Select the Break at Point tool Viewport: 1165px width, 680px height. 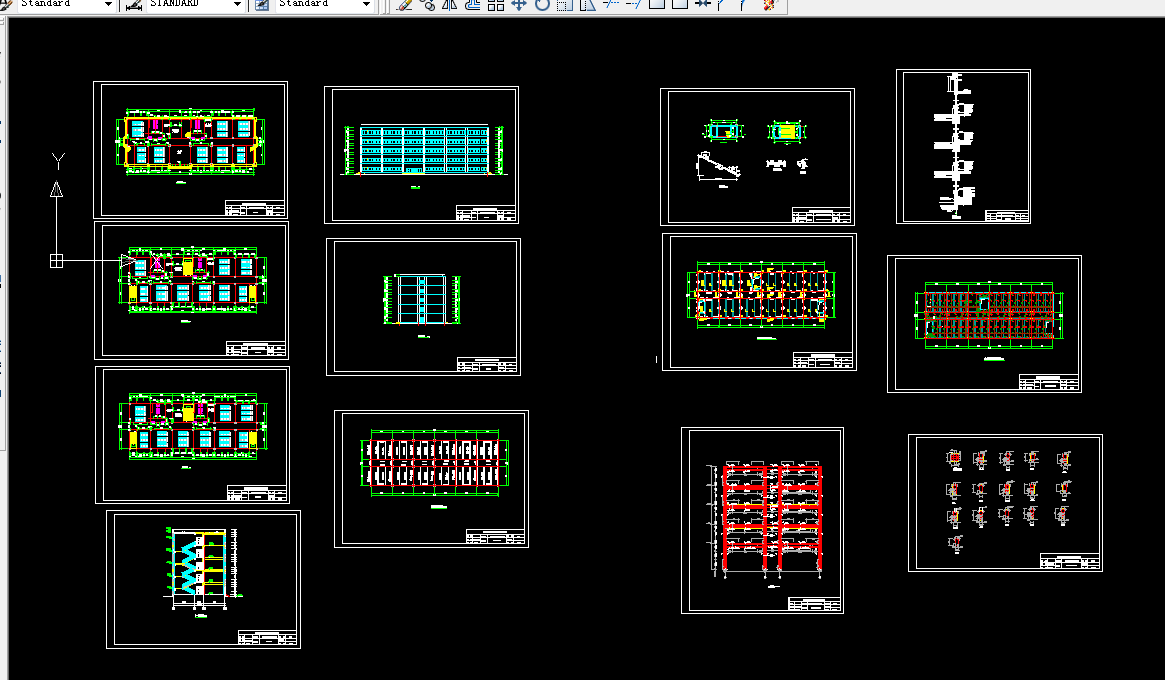pyautogui.click(x=657, y=4)
